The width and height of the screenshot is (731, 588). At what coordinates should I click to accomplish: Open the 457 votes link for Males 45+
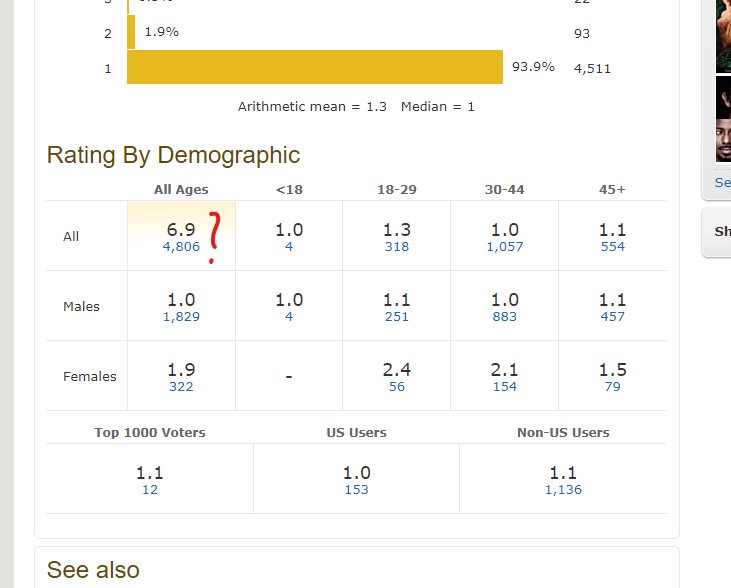pyautogui.click(x=613, y=317)
